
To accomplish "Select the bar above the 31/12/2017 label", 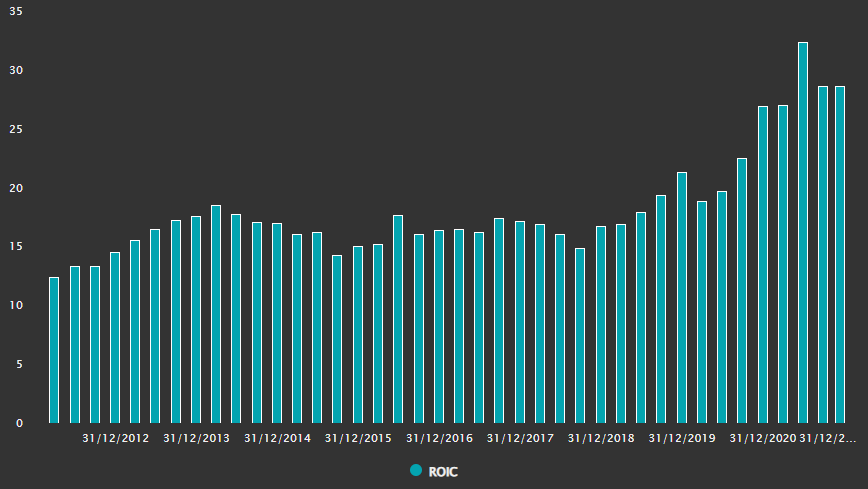I will click(x=520, y=322).
